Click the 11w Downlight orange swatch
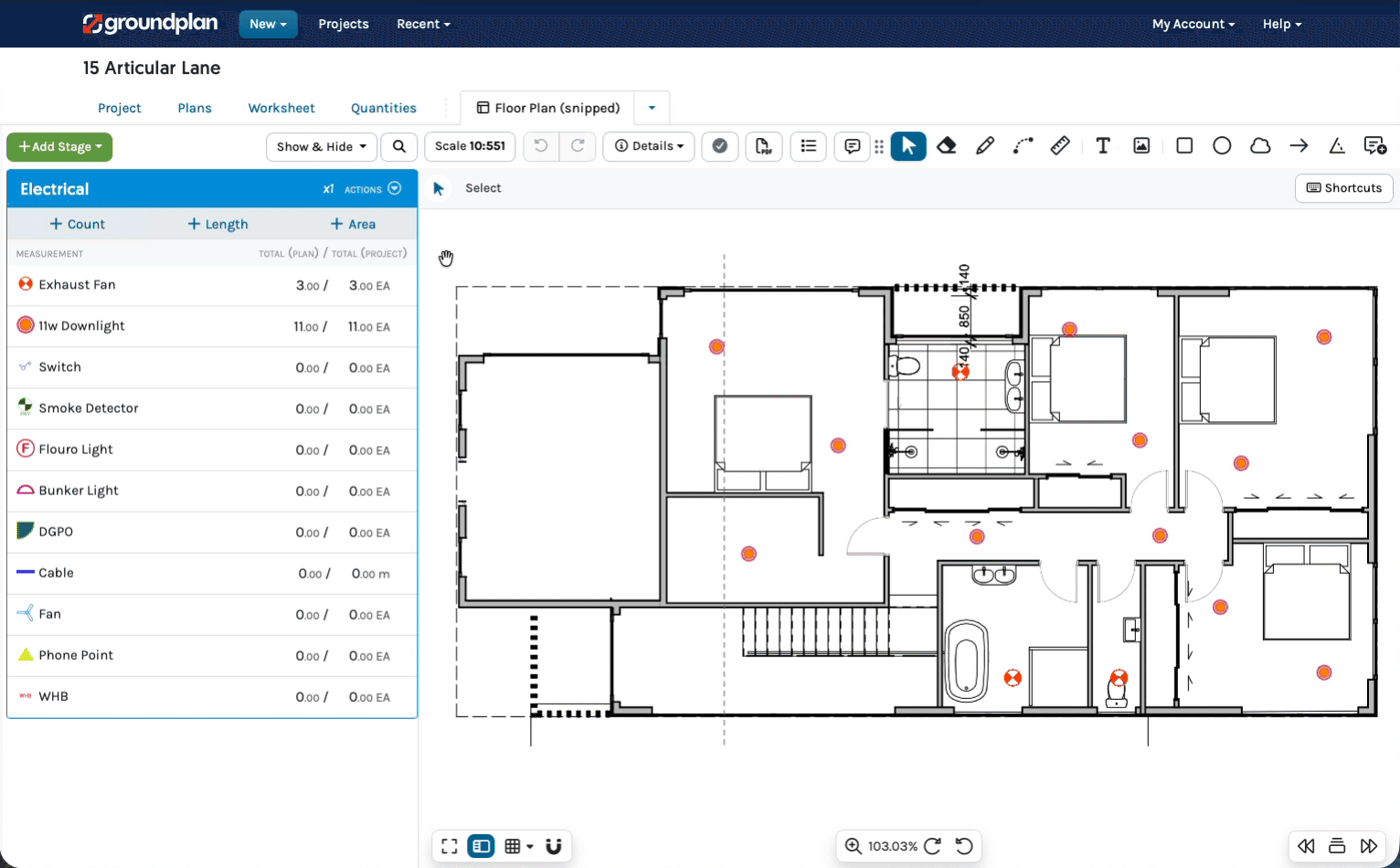The image size is (1400, 868). pyautogui.click(x=26, y=325)
